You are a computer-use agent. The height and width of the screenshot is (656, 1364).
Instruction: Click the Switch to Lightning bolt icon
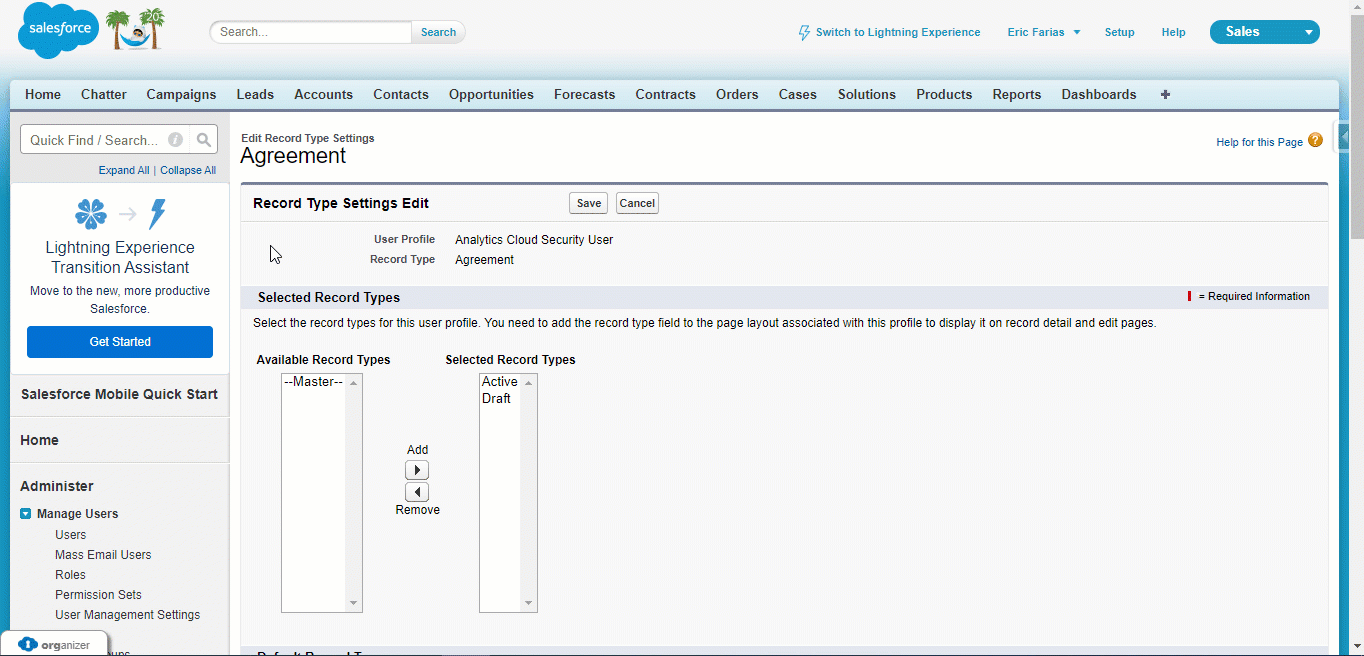804,33
